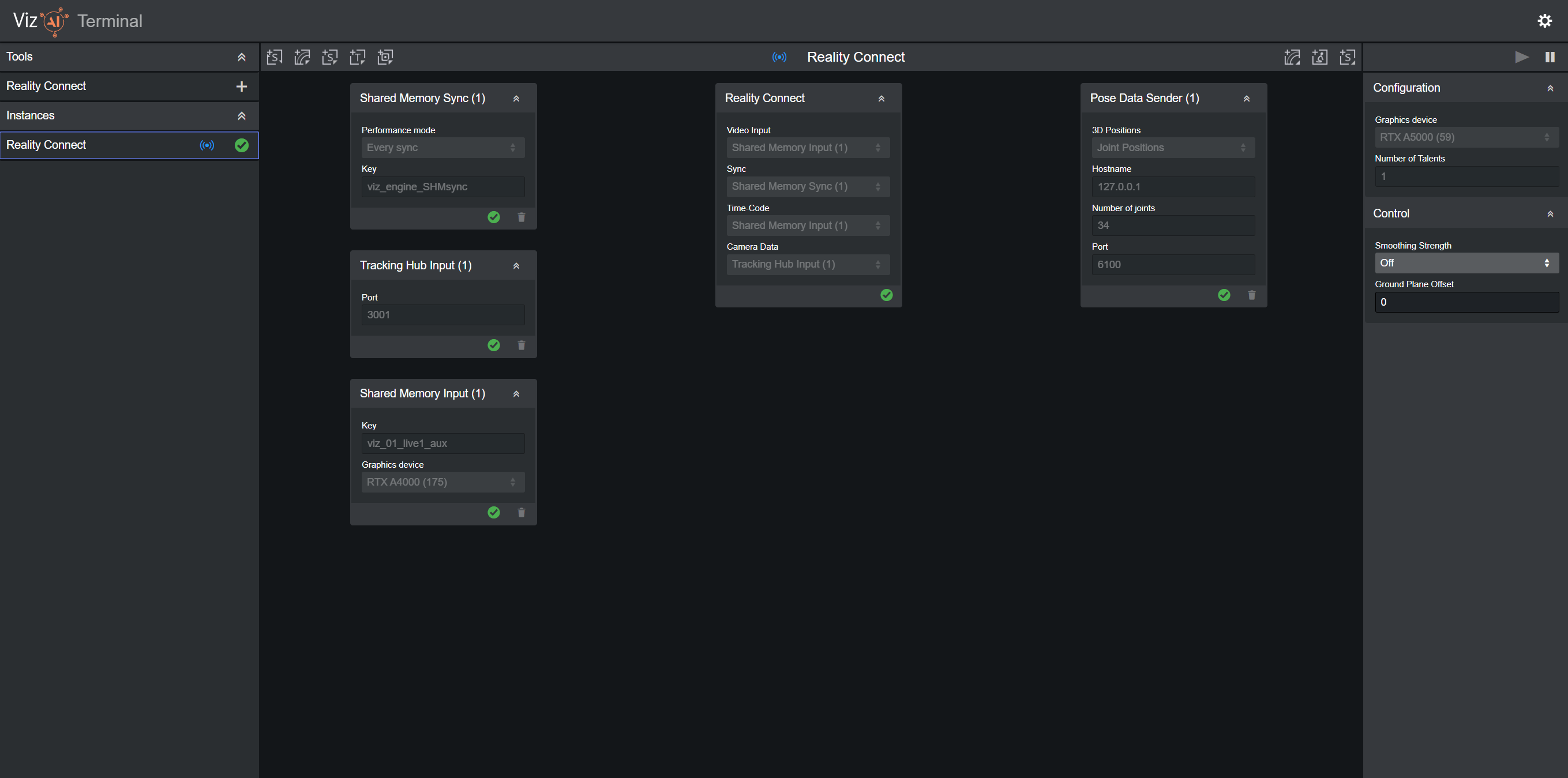Click green status check on Shared Memory Sync

(x=494, y=217)
